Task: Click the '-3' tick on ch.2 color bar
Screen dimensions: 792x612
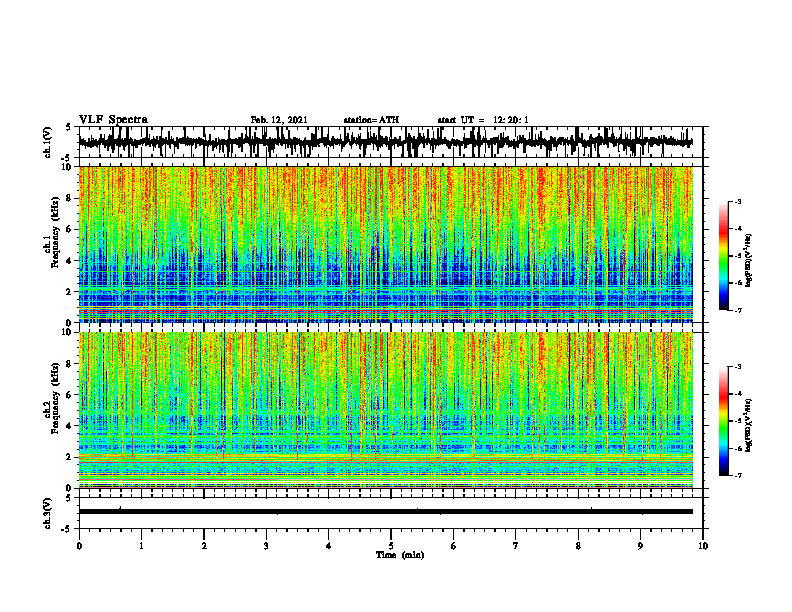Action: click(738, 367)
